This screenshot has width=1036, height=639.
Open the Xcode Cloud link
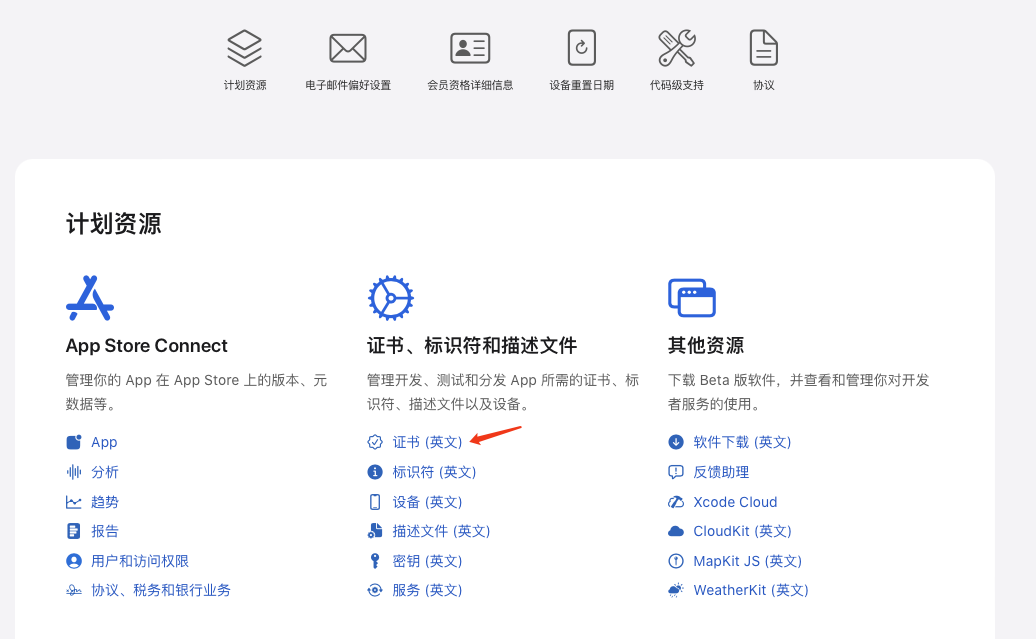(735, 502)
